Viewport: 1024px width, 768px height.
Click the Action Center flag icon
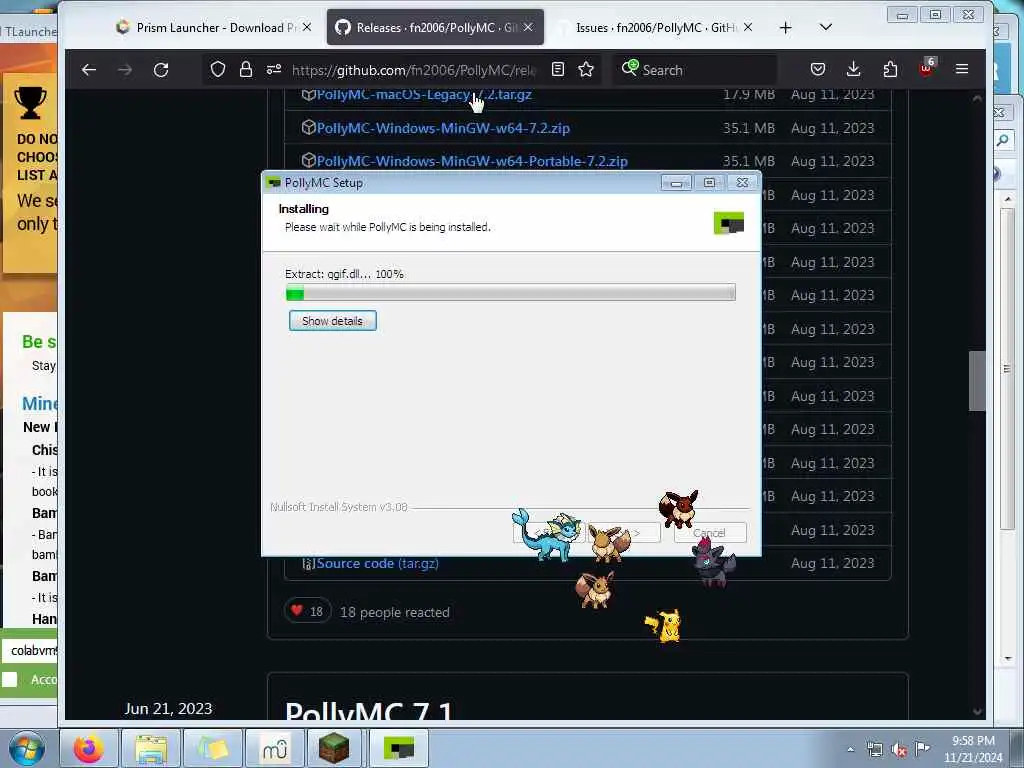coord(922,749)
